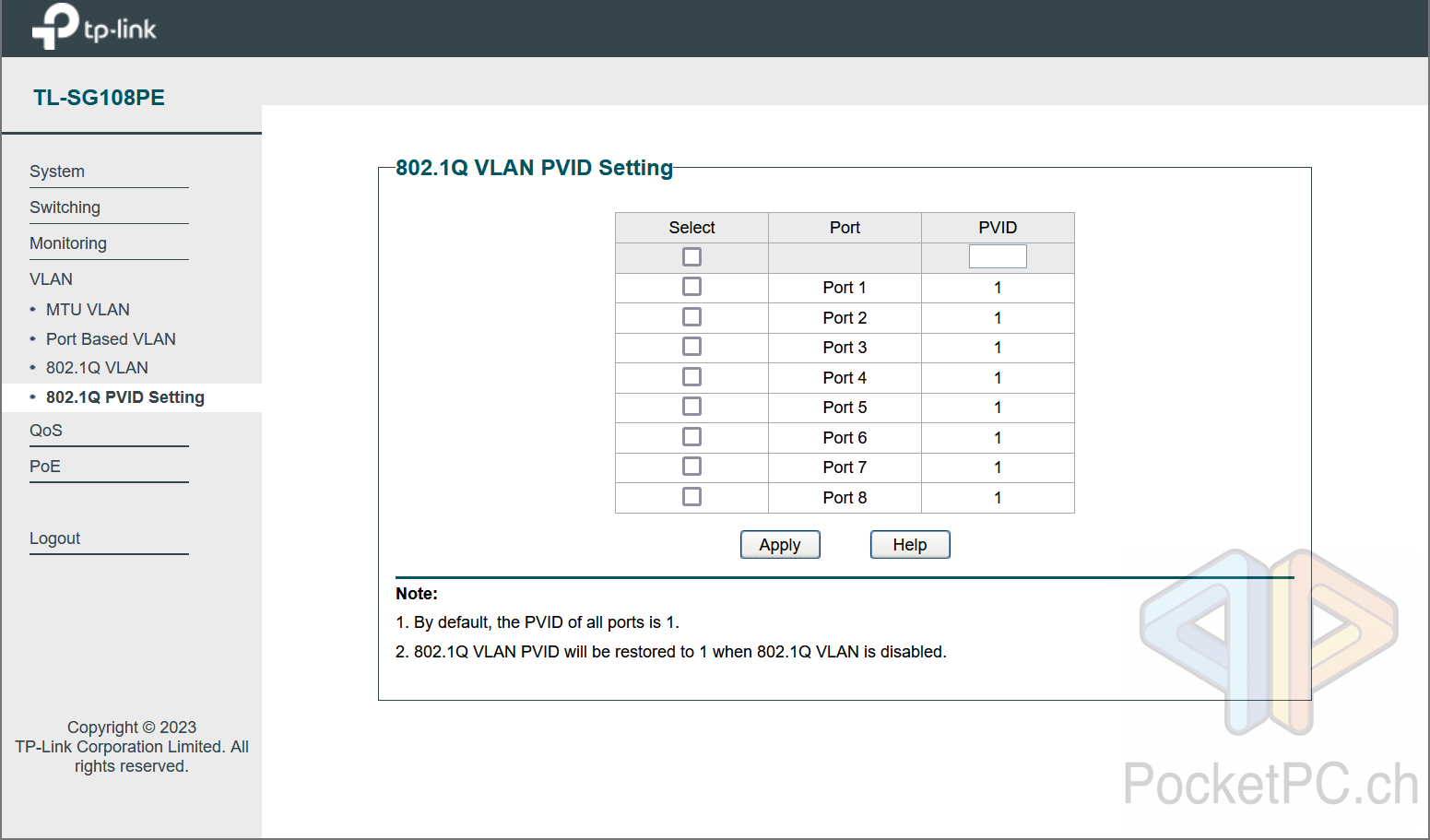Click the Apply button
Screen dimensions: 1430x840
point(780,545)
